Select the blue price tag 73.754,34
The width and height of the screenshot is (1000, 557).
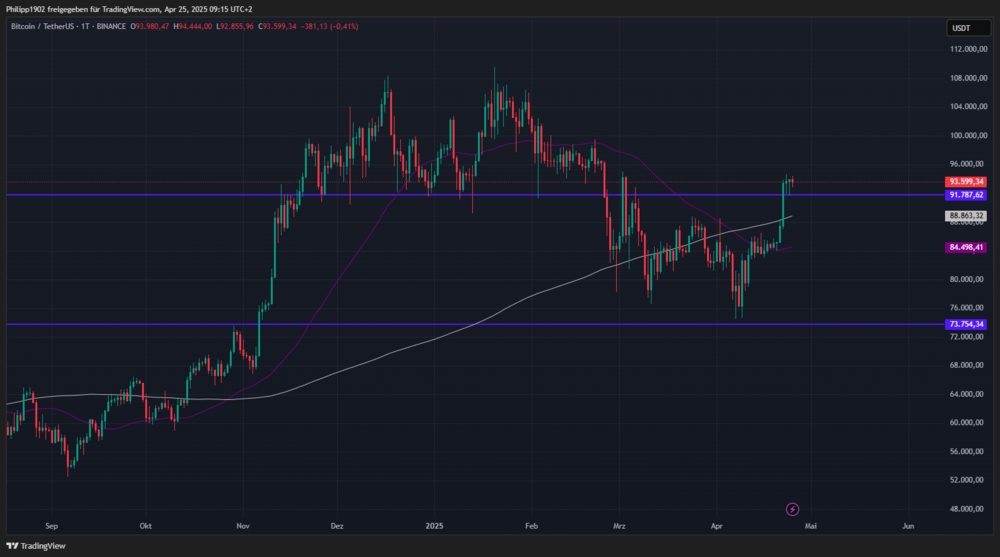966,324
